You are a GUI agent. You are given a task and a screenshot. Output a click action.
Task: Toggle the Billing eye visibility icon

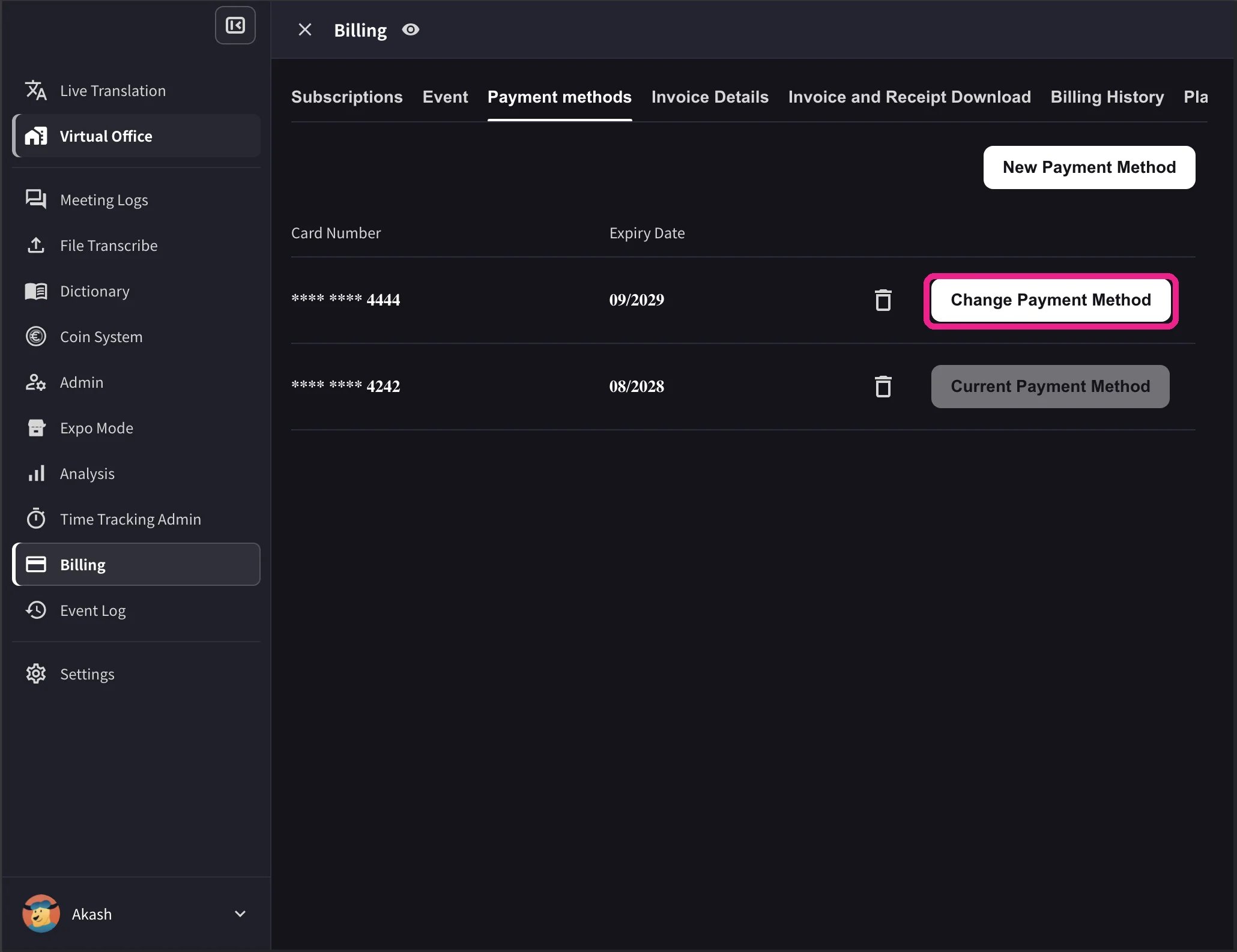pos(411,29)
